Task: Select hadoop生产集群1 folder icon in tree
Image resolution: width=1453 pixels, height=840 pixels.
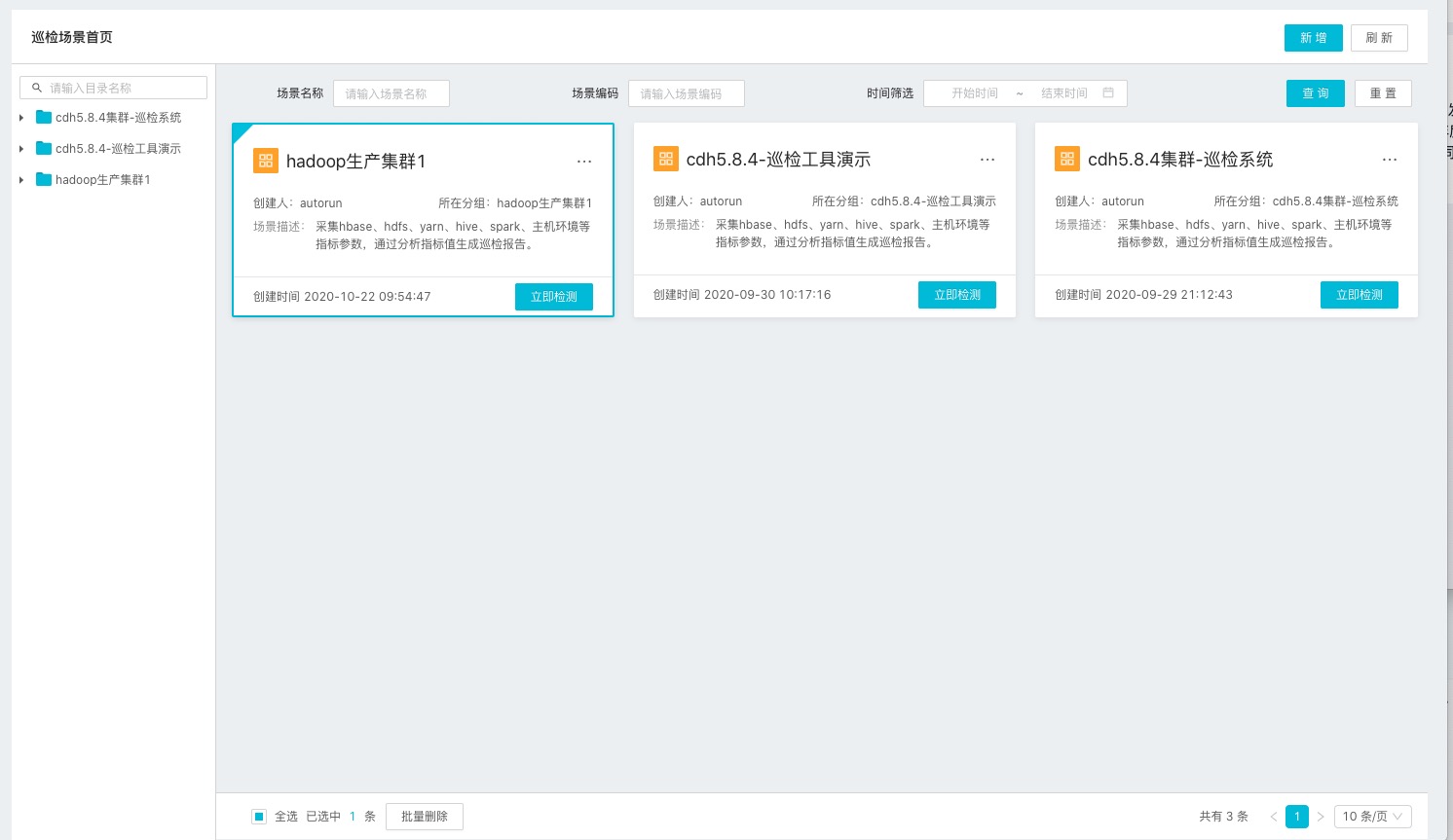Action: point(44,179)
